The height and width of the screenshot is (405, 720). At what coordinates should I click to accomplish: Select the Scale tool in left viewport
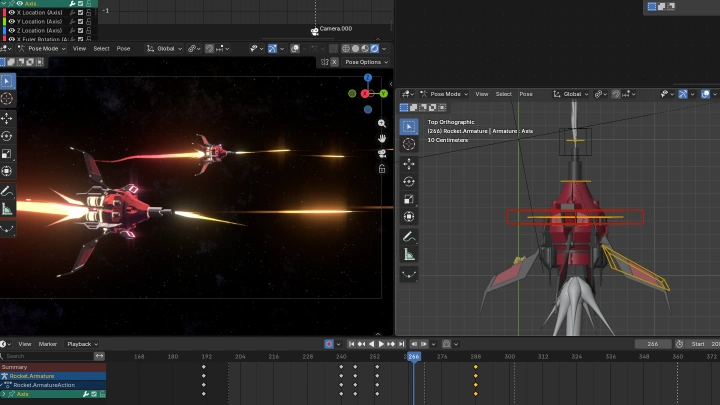point(7,153)
